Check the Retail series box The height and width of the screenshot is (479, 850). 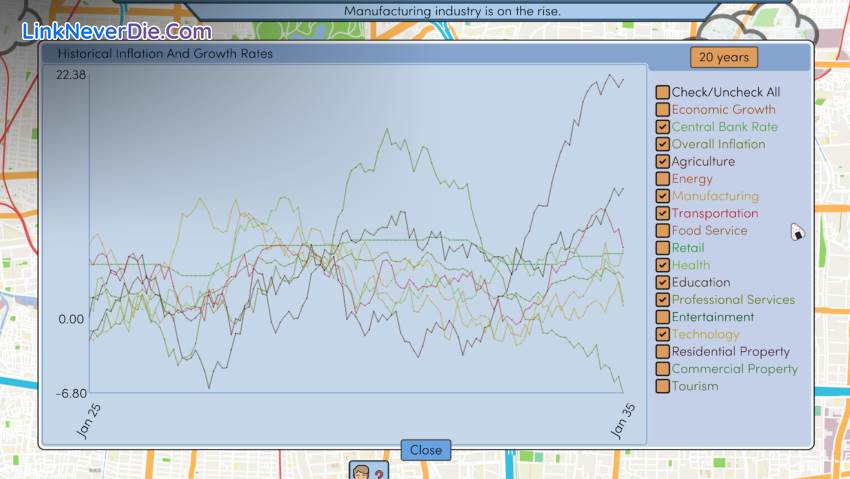(662, 248)
